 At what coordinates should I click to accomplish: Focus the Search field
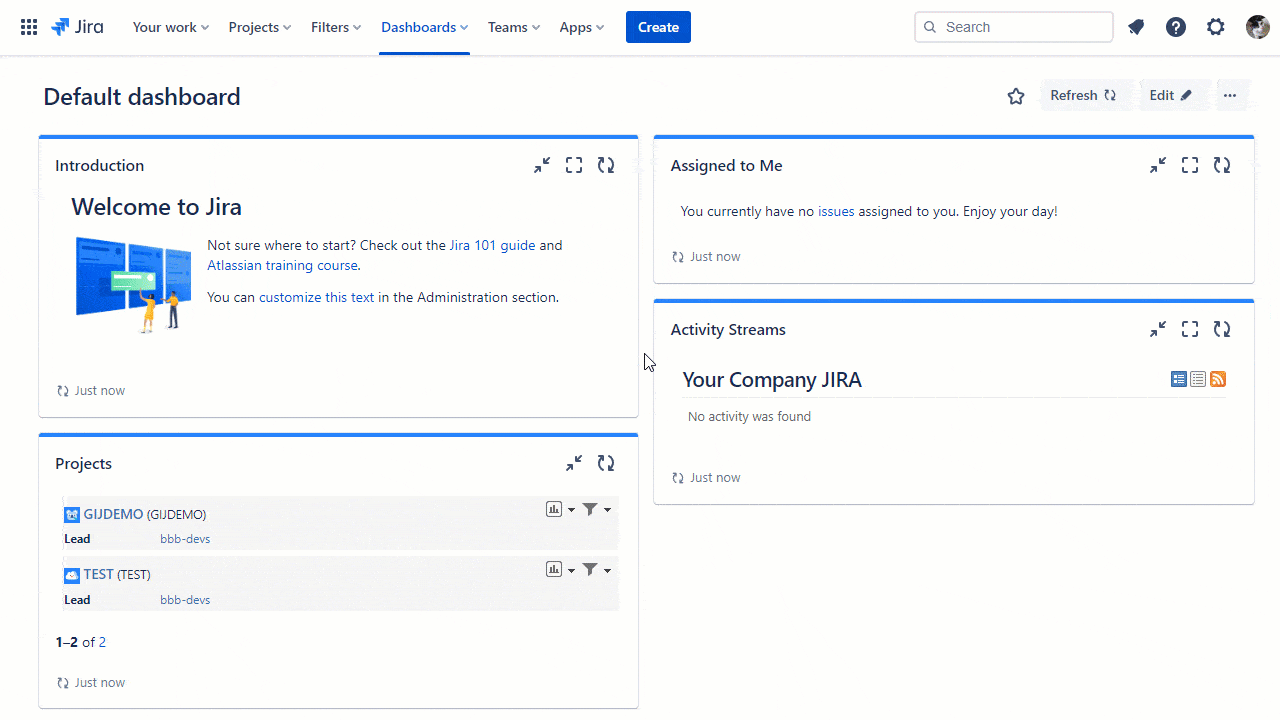coord(1014,27)
